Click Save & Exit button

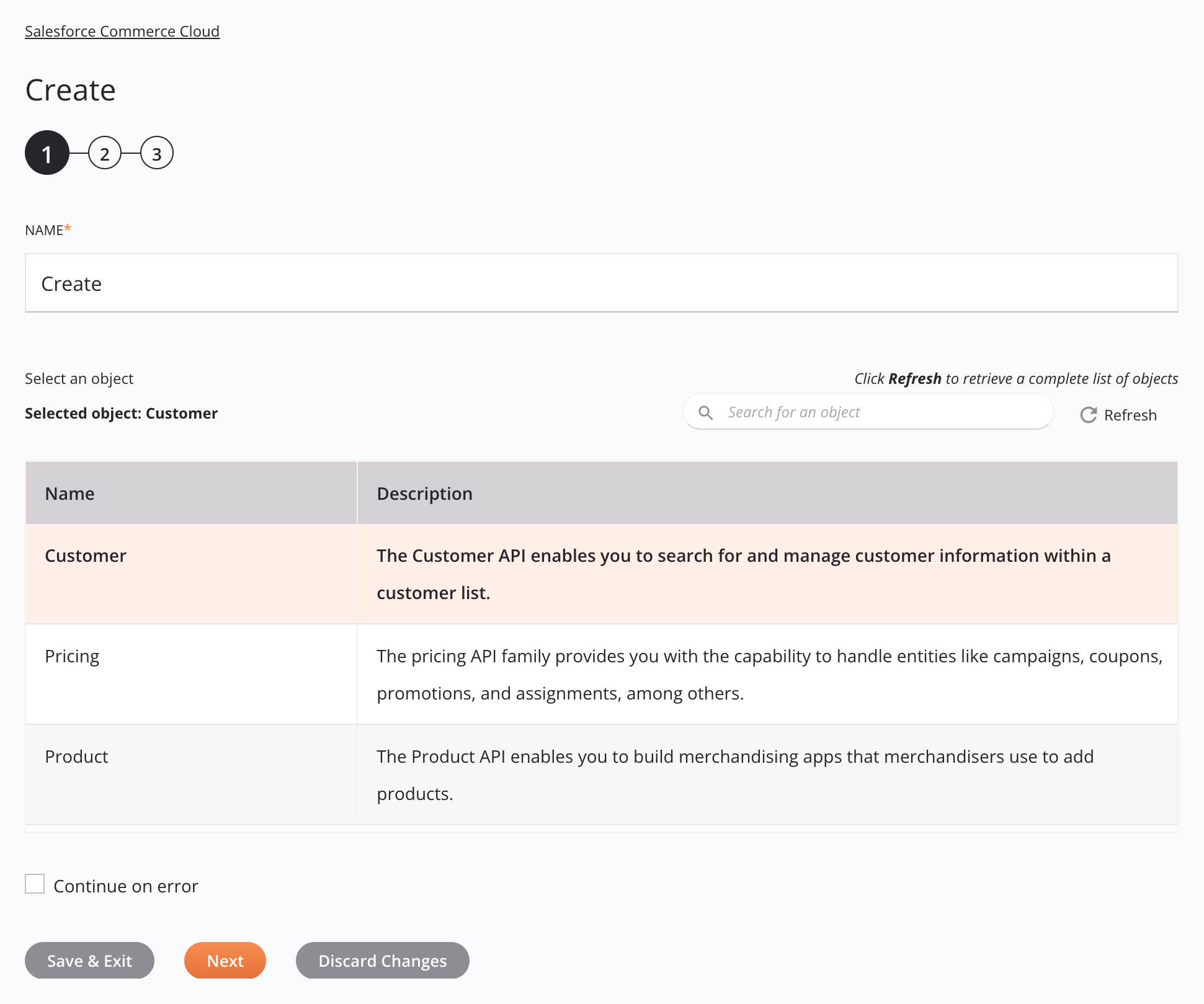pos(90,960)
